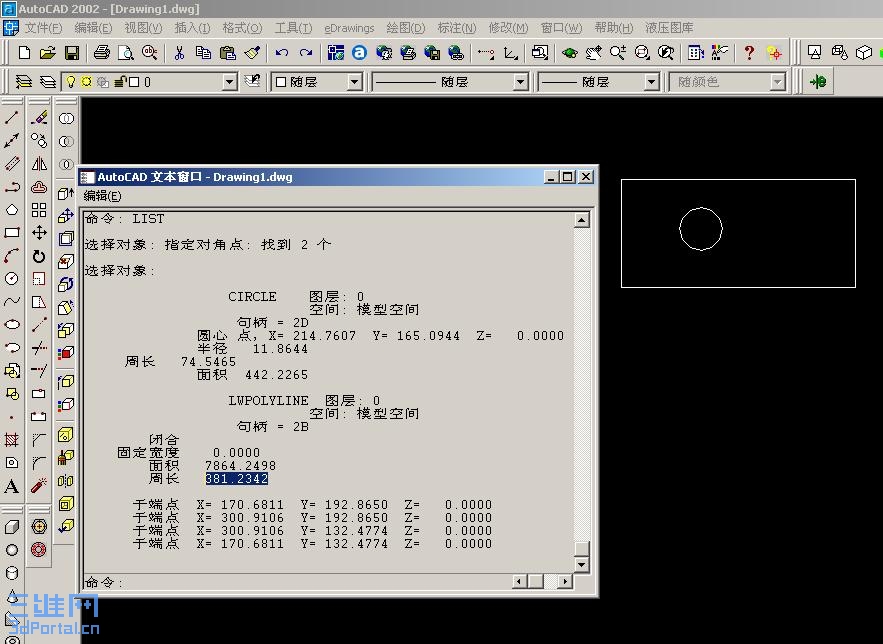883x644 pixels.
Task: Open the 绘图(D) menu
Action: (x=406, y=28)
